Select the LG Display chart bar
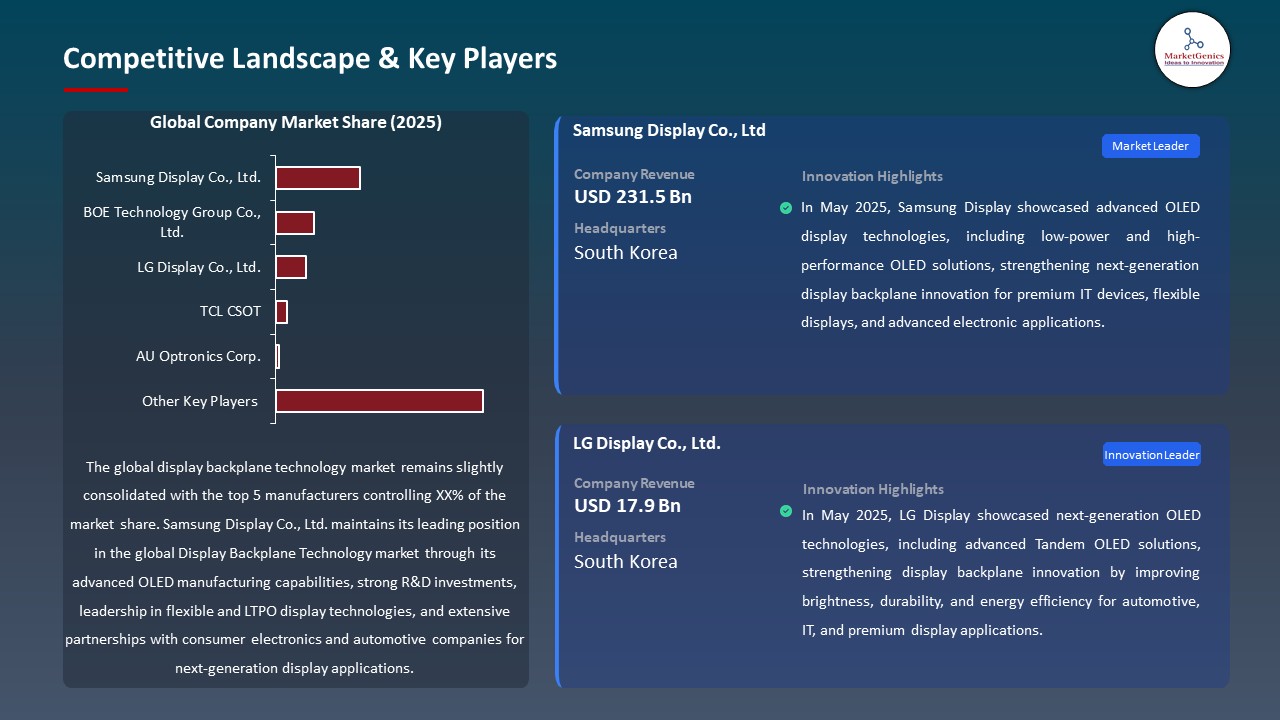Screen dimensions: 1280x720 tap(291, 267)
